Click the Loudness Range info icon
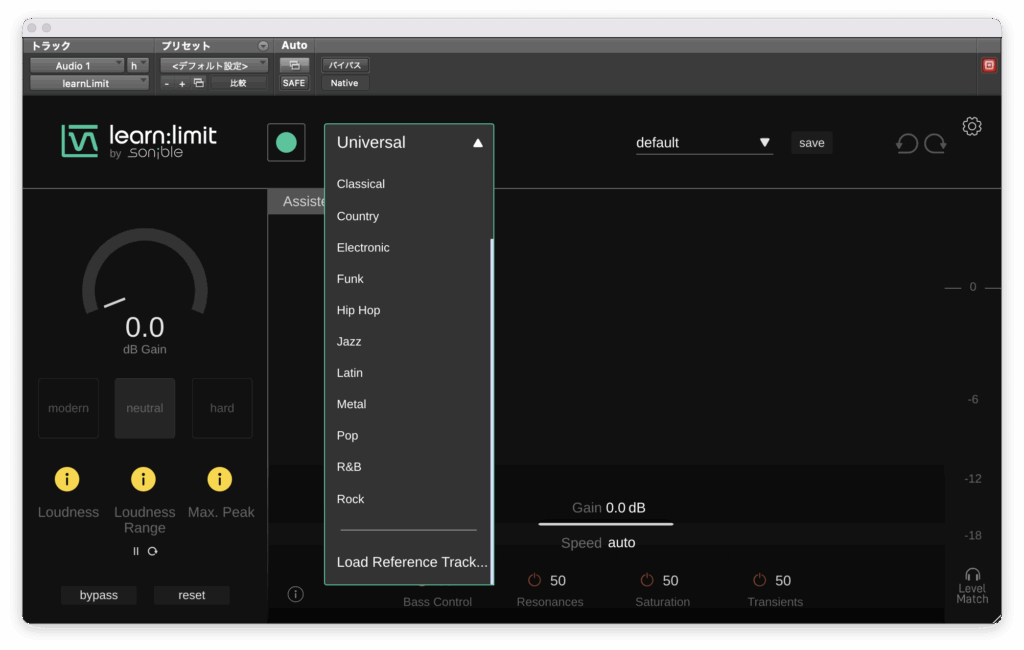Screen dimensions: 1024x650 (143, 479)
